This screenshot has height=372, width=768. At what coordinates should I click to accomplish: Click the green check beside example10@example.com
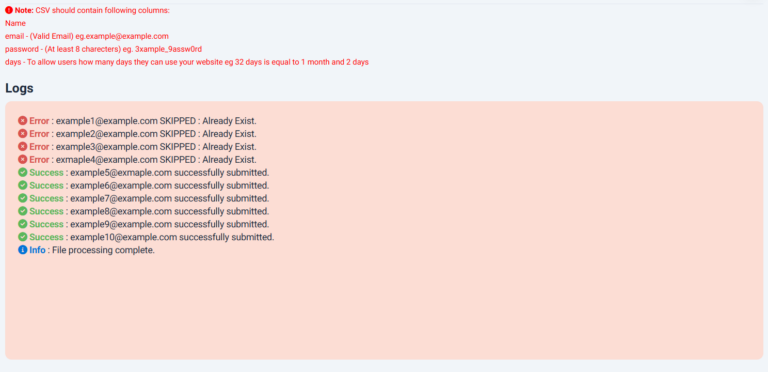click(x=23, y=237)
